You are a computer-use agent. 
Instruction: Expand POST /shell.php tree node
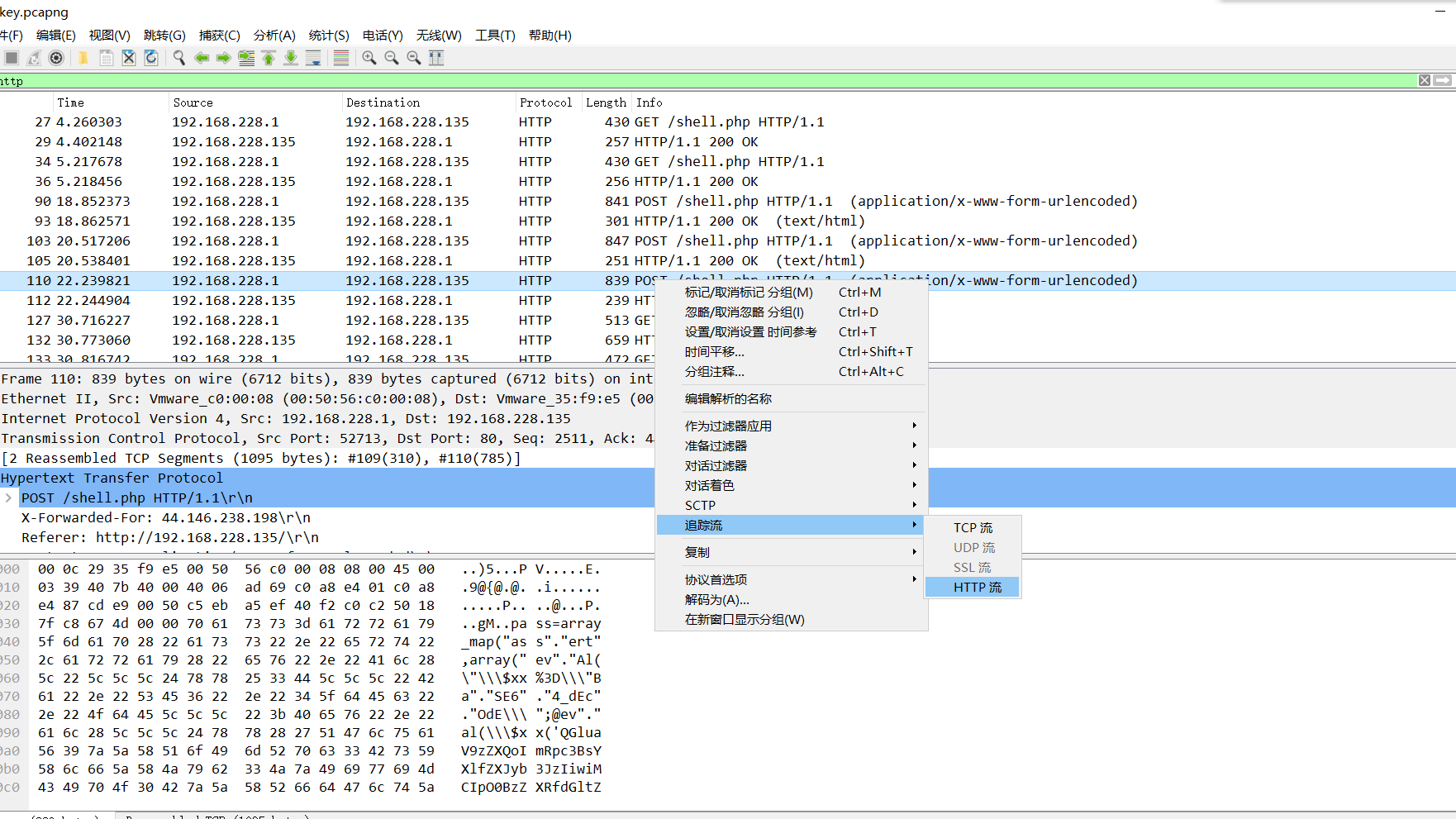point(8,498)
